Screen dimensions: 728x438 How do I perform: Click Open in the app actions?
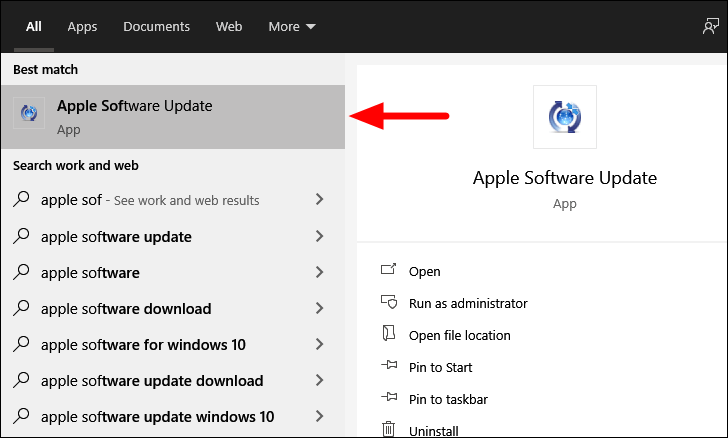click(424, 271)
